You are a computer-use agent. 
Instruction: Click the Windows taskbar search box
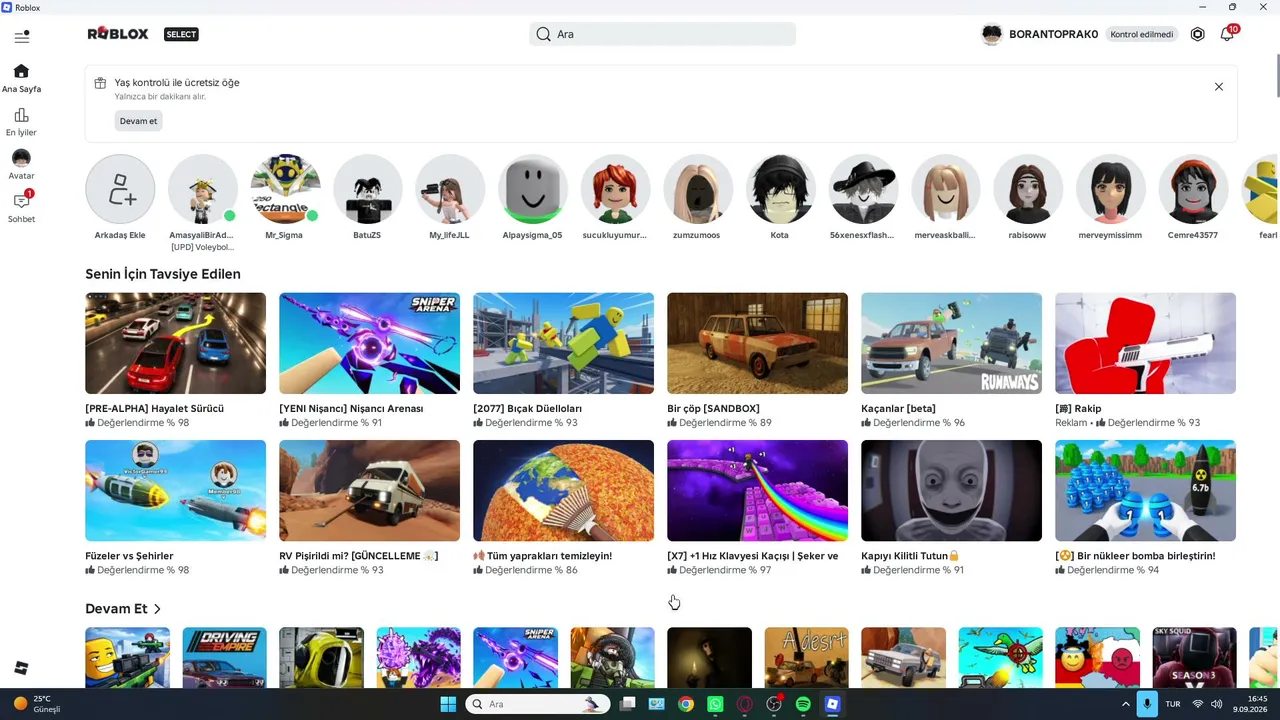click(x=538, y=704)
